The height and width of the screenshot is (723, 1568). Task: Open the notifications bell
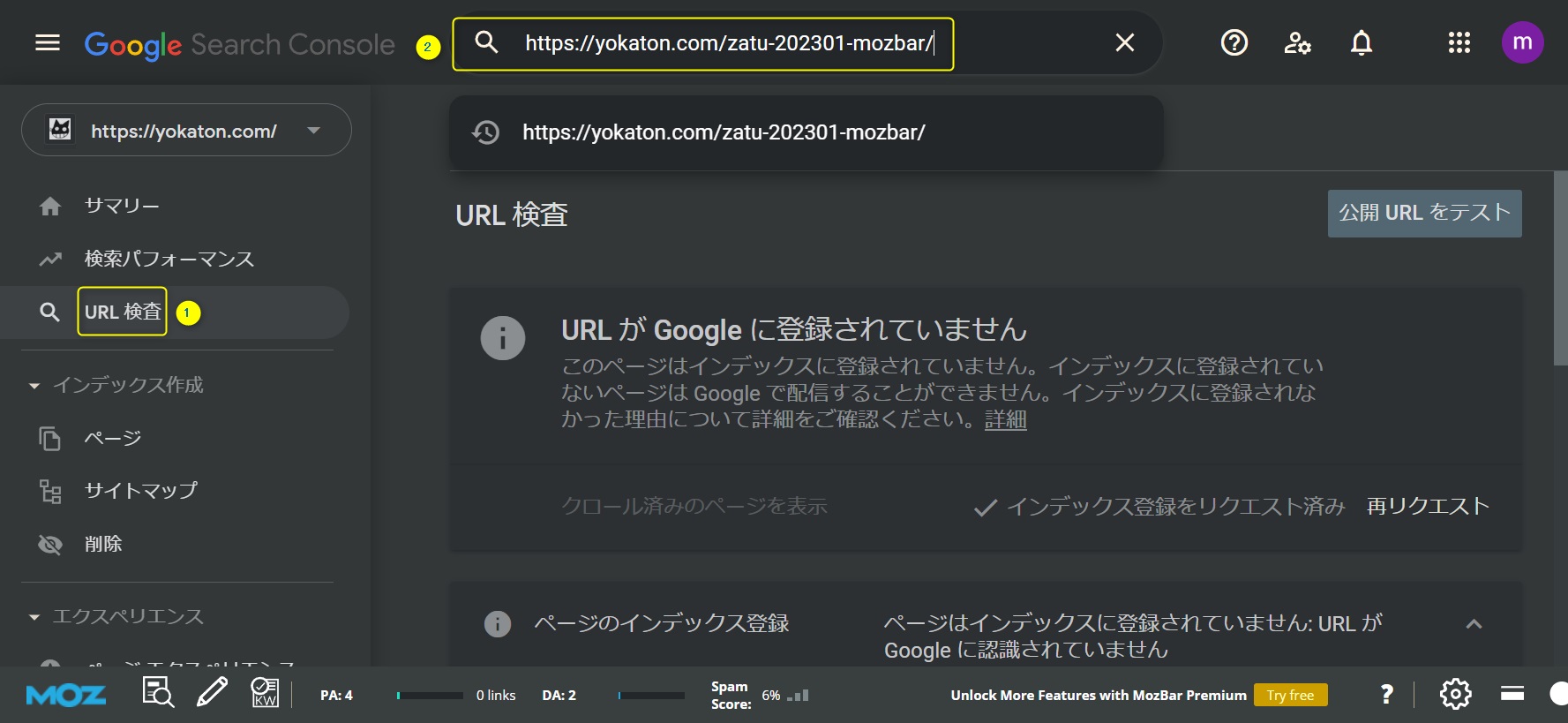tap(1362, 42)
